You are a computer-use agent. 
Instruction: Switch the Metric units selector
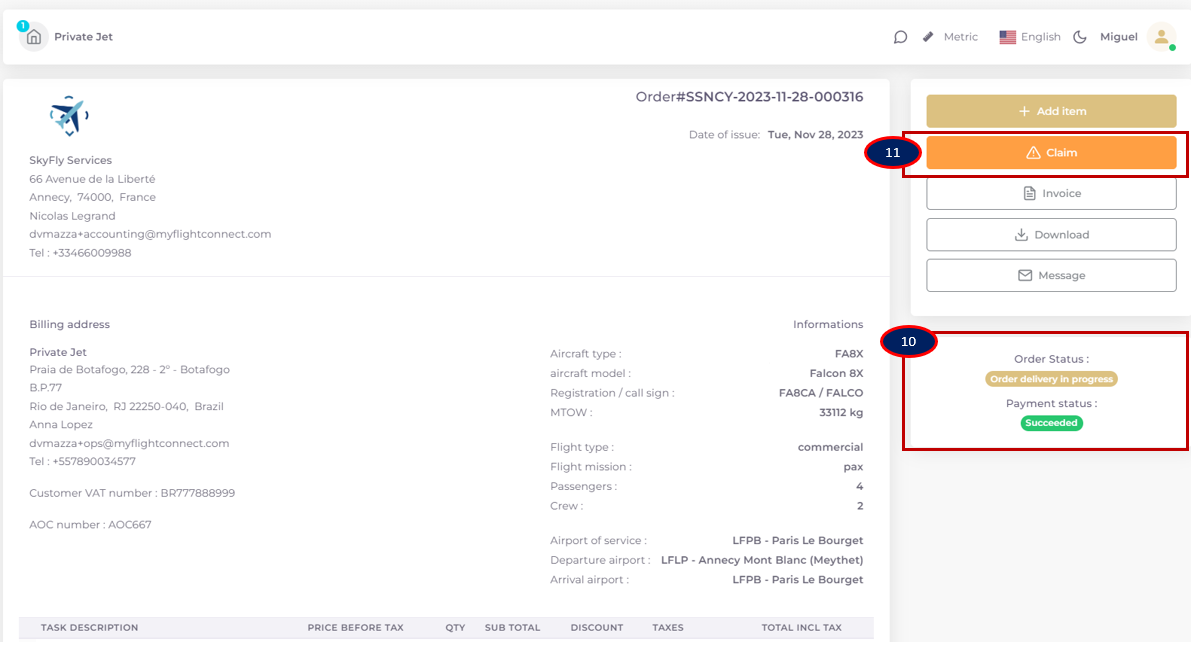click(x=960, y=37)
